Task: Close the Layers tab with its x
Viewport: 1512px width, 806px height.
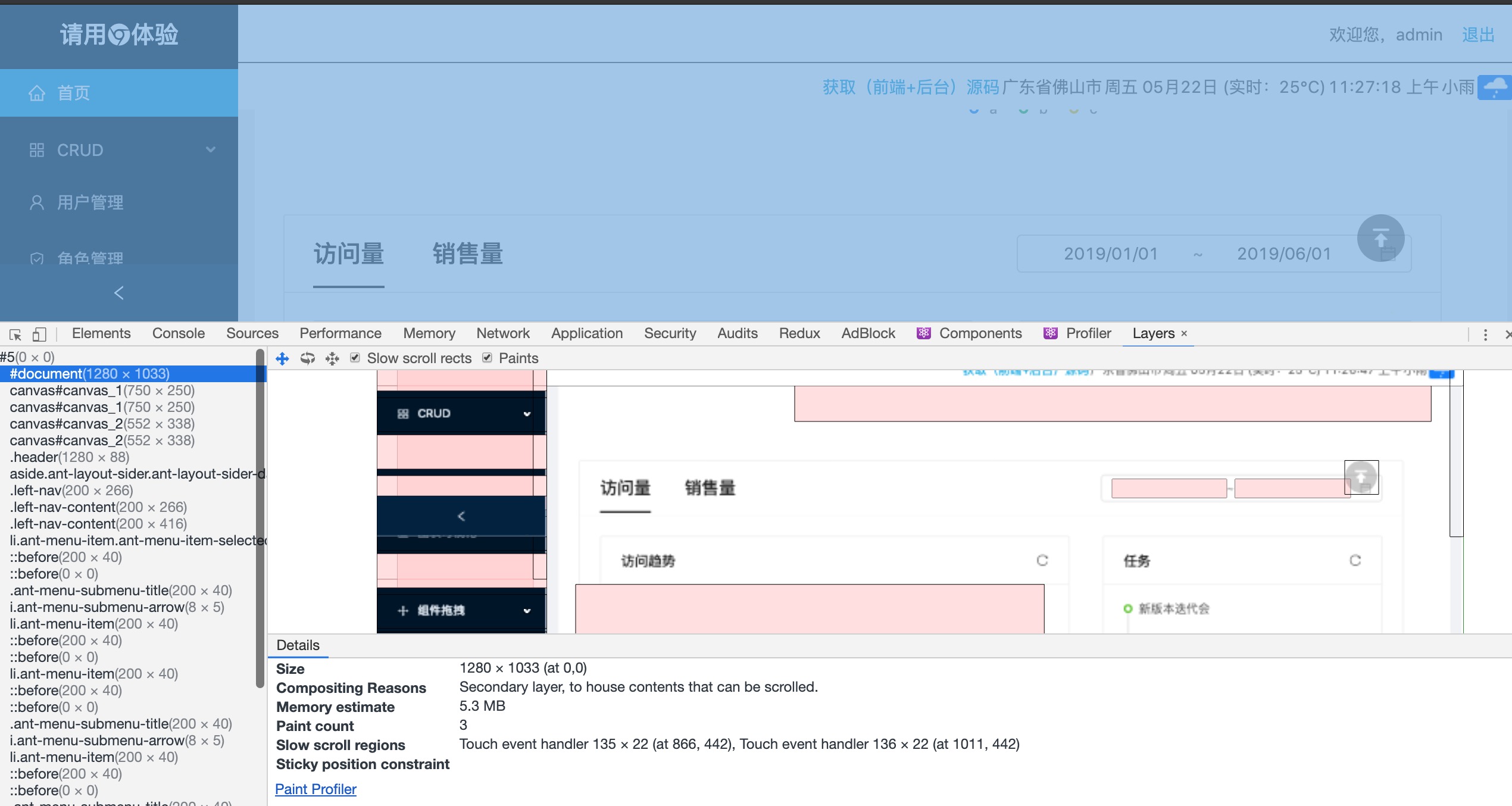Action: click(1184, 333)
